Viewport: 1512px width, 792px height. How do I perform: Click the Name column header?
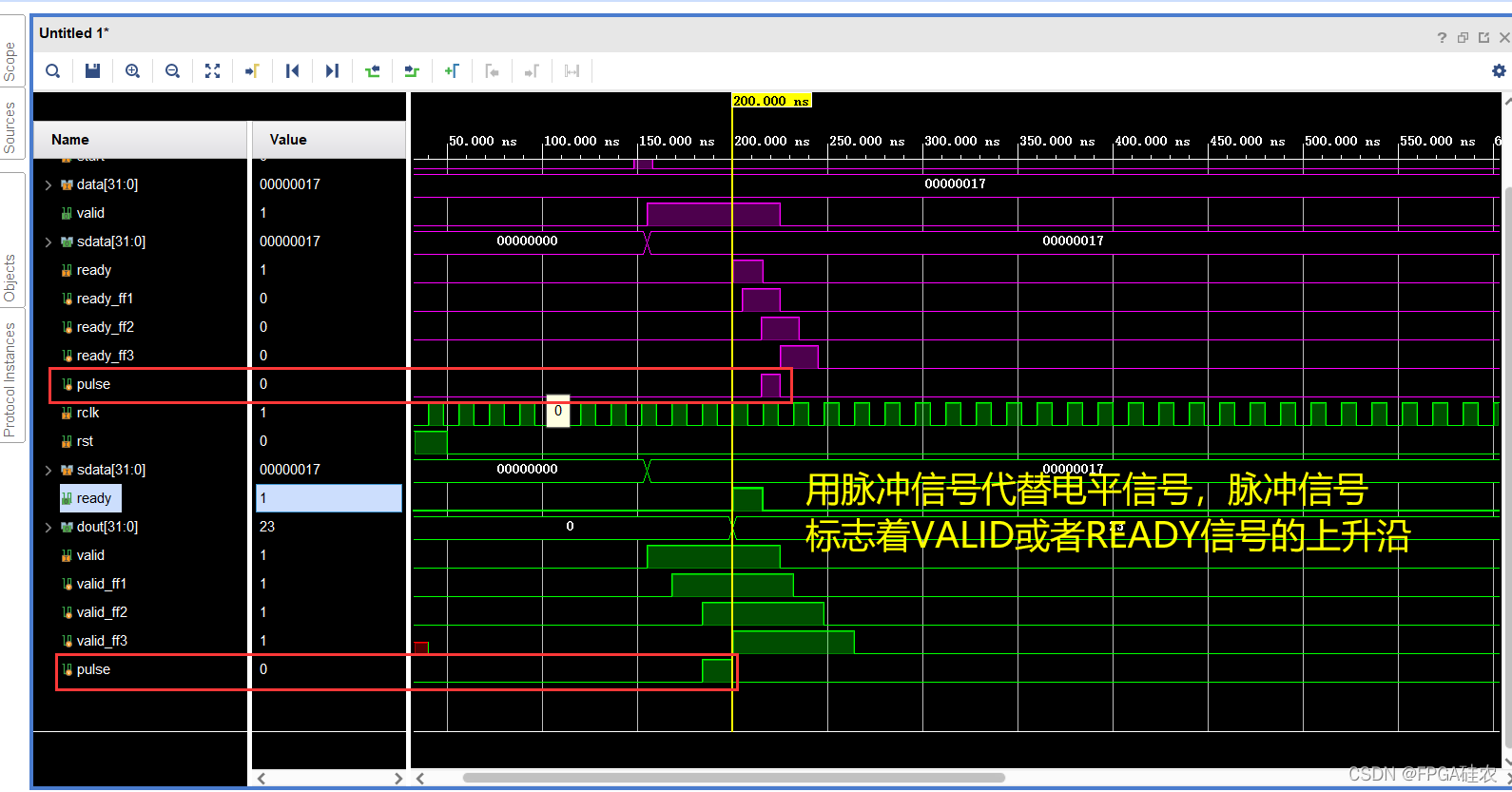(140, 140)
